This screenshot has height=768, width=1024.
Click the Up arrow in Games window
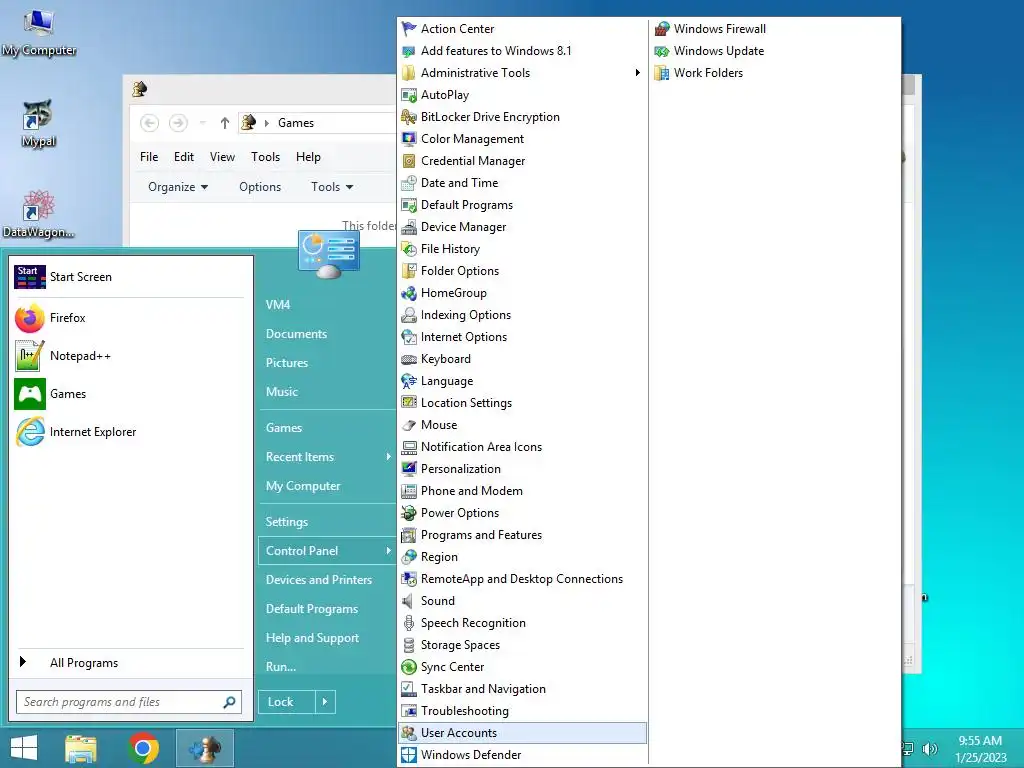(225, 123)
